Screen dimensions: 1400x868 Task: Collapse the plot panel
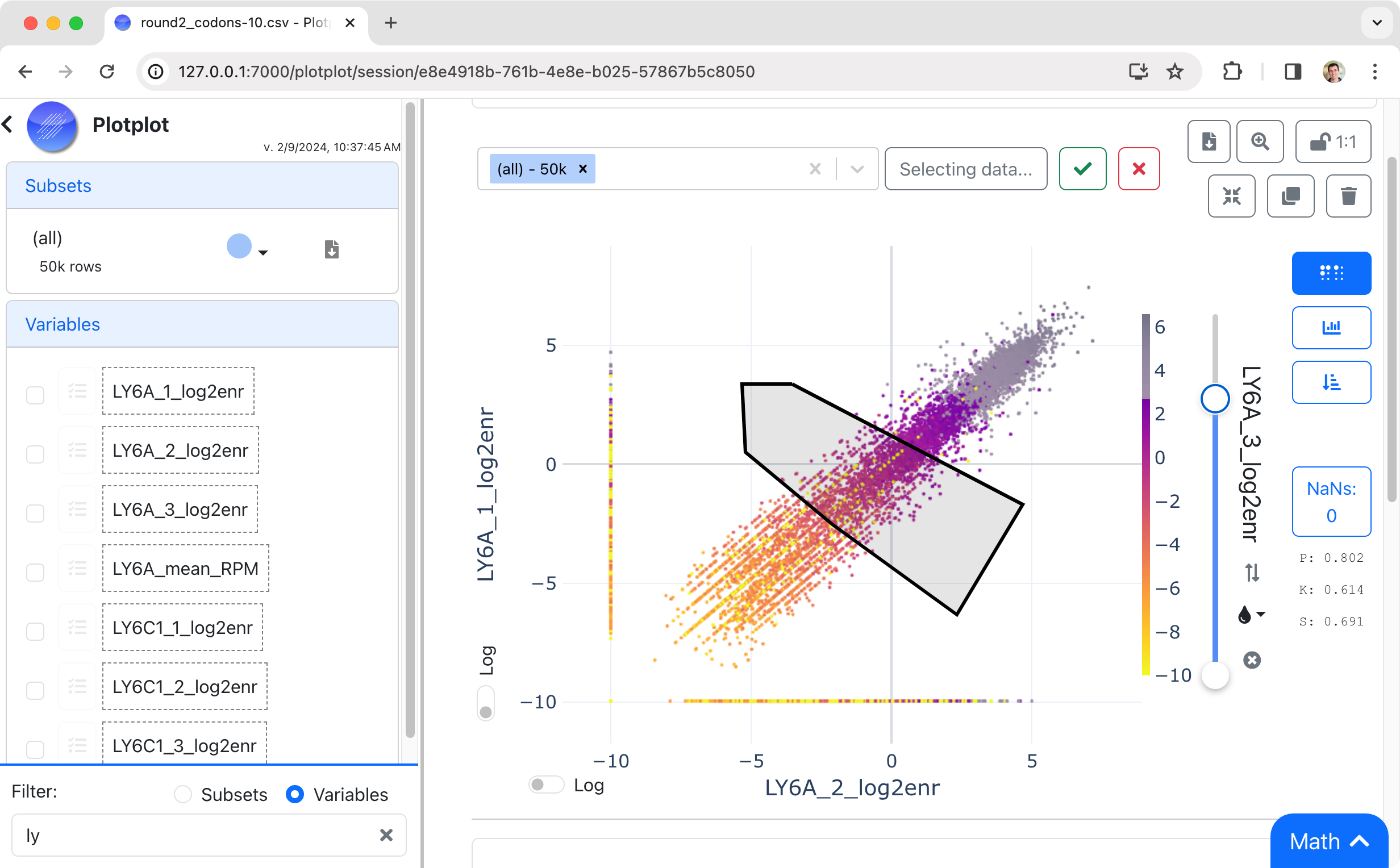(1232, 196)
